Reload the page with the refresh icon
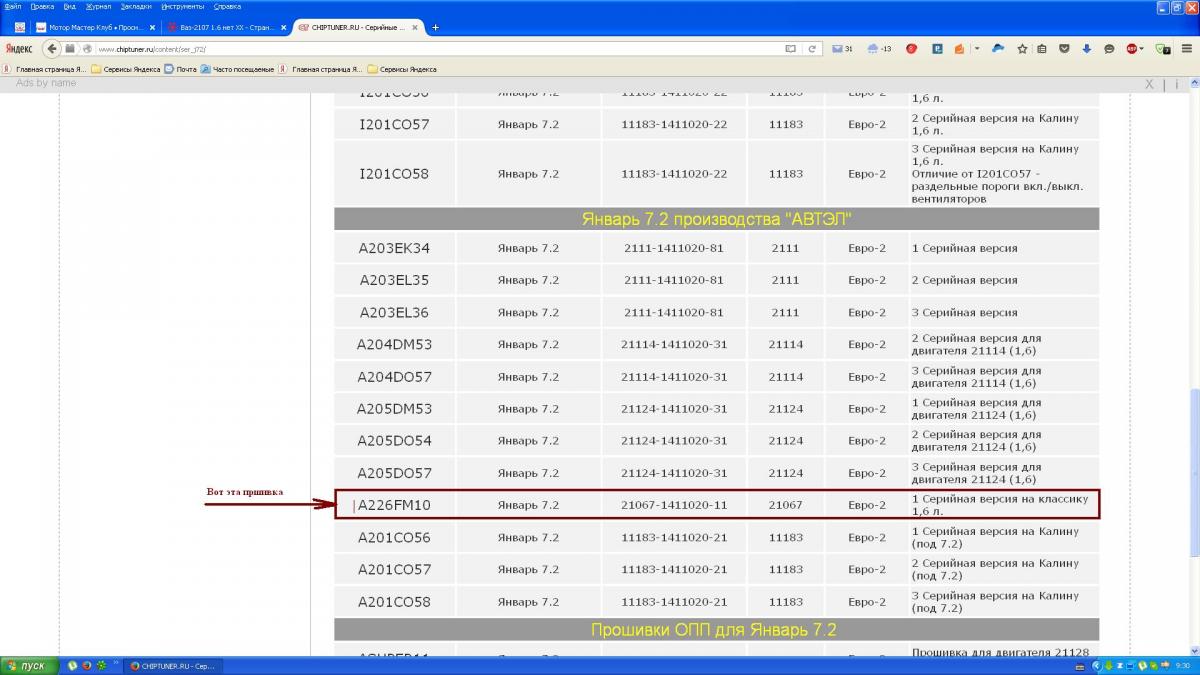 pos(812,48)
